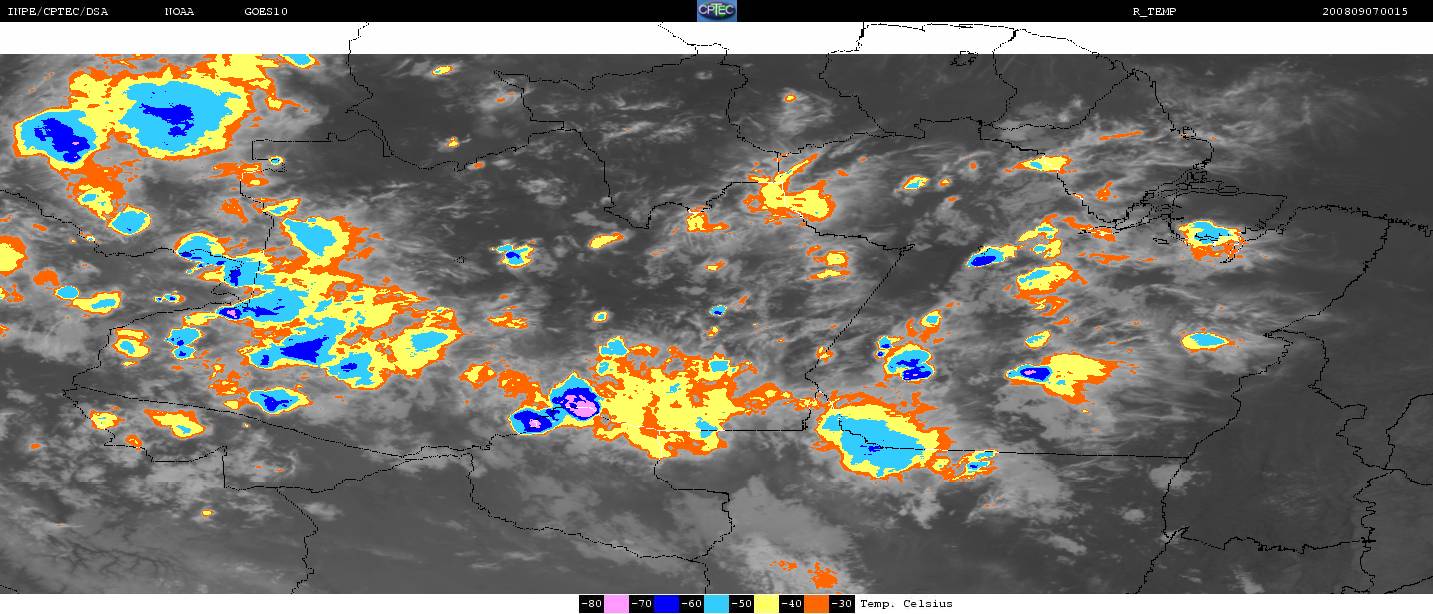Select the pink legend color swatch
Viewport: 1433px width, 614px height.
616,604
